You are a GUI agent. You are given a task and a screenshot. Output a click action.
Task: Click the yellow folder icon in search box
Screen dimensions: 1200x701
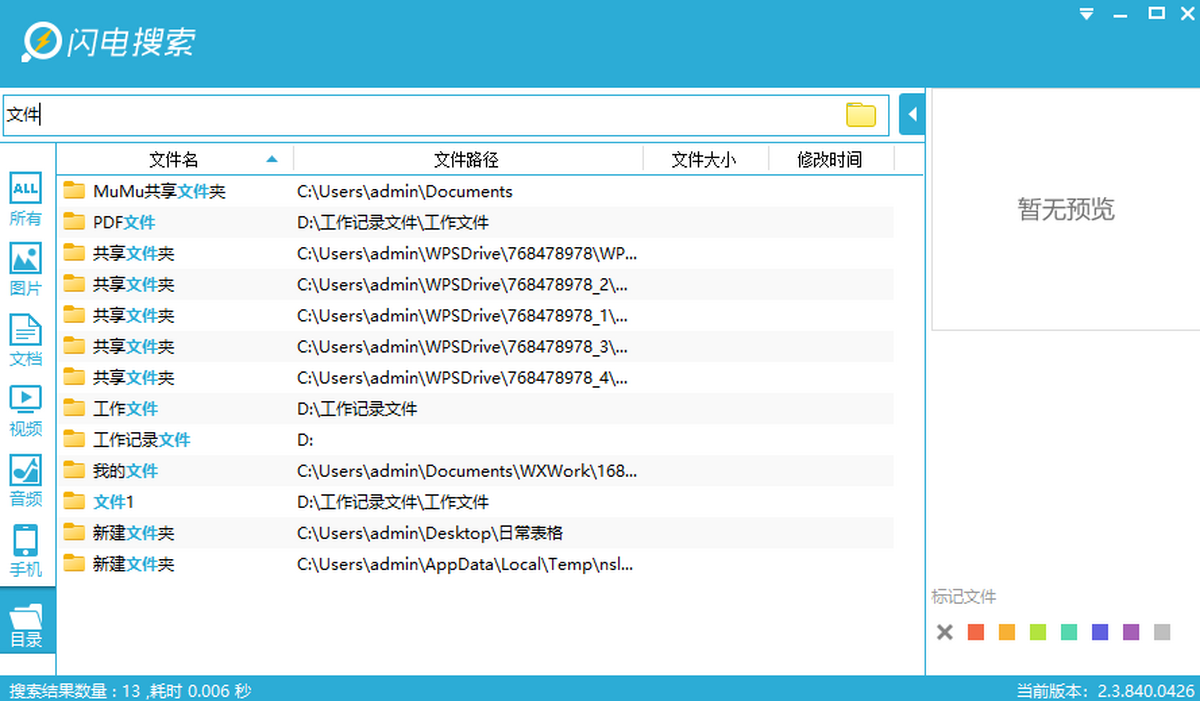(x=860, y=115)
